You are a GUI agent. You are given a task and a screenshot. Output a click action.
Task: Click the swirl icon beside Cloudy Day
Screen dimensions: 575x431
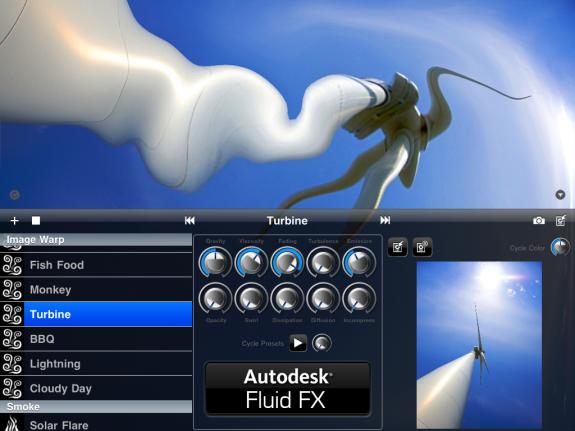pos(12,388)
